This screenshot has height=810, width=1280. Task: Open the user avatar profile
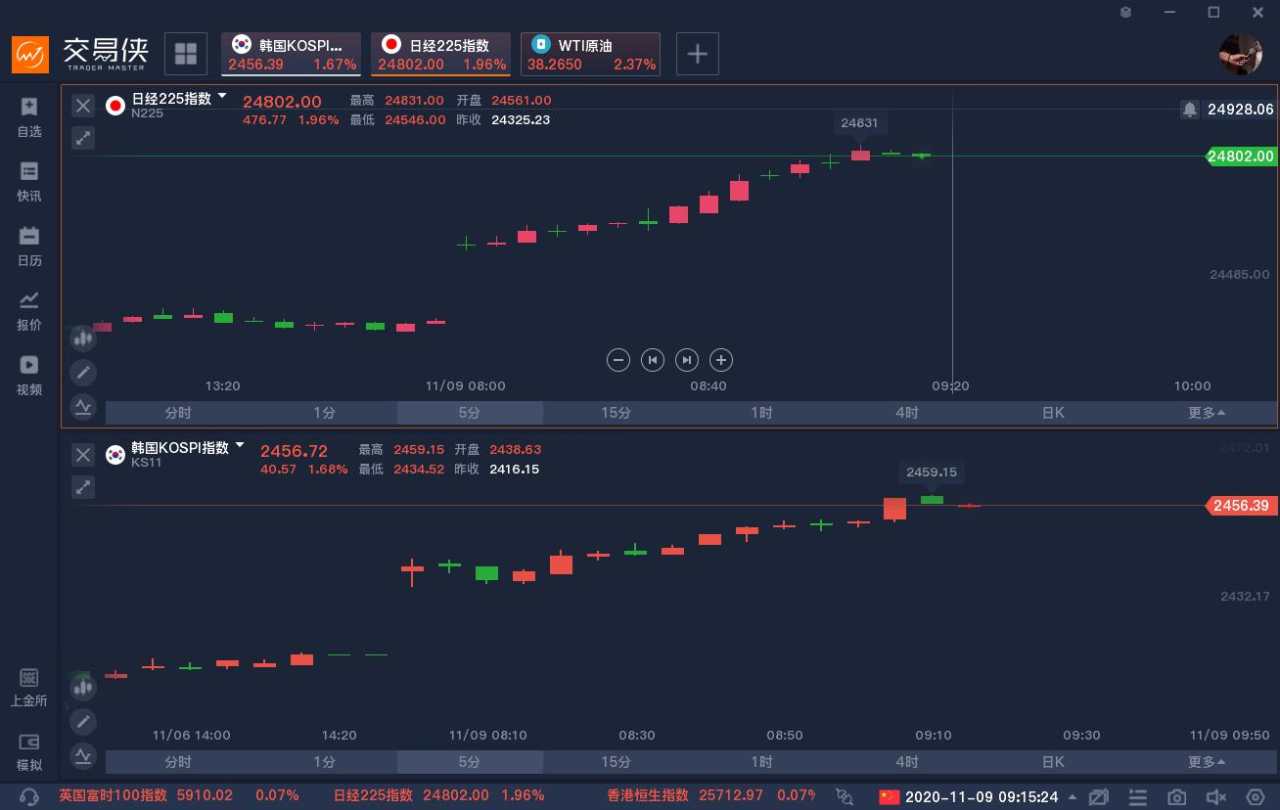pos(1240,54)
